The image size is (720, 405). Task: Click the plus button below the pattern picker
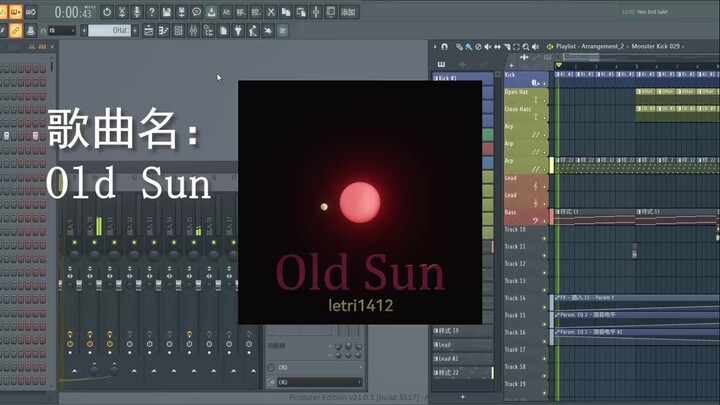point(463,397)
